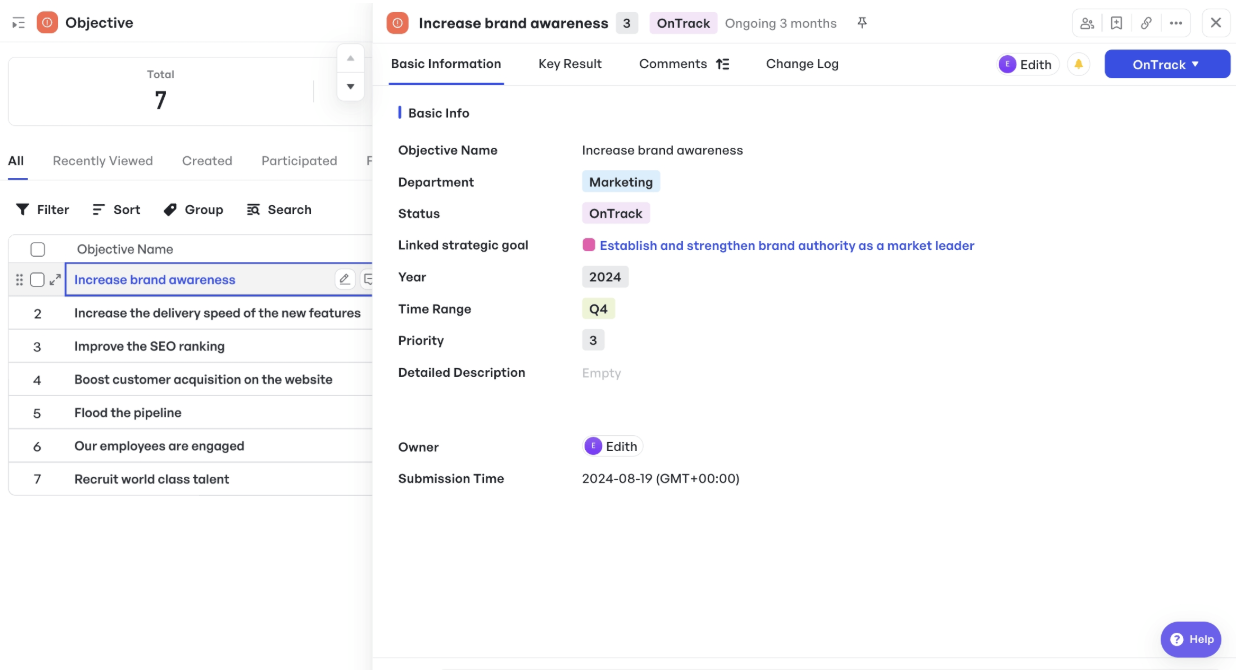Viewport: 1248px width, 670px height.
Task: Open the Increase brand awareness objective link
Action: click(x=155, y=280)
